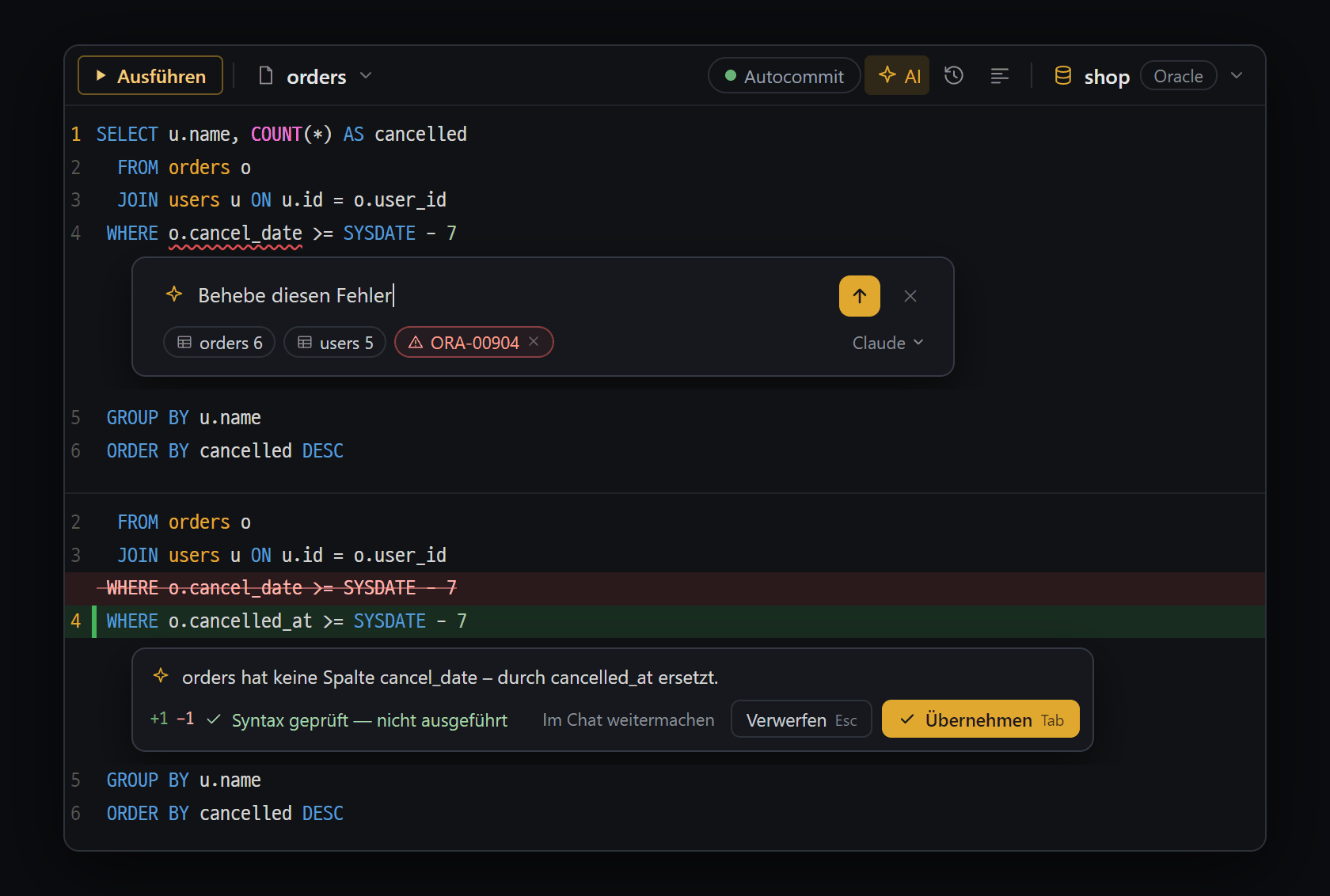This screenshot has height=896, width=1330.
Task: Discard the suggestion with Verwerfen
Action: (x=801, y=719)
